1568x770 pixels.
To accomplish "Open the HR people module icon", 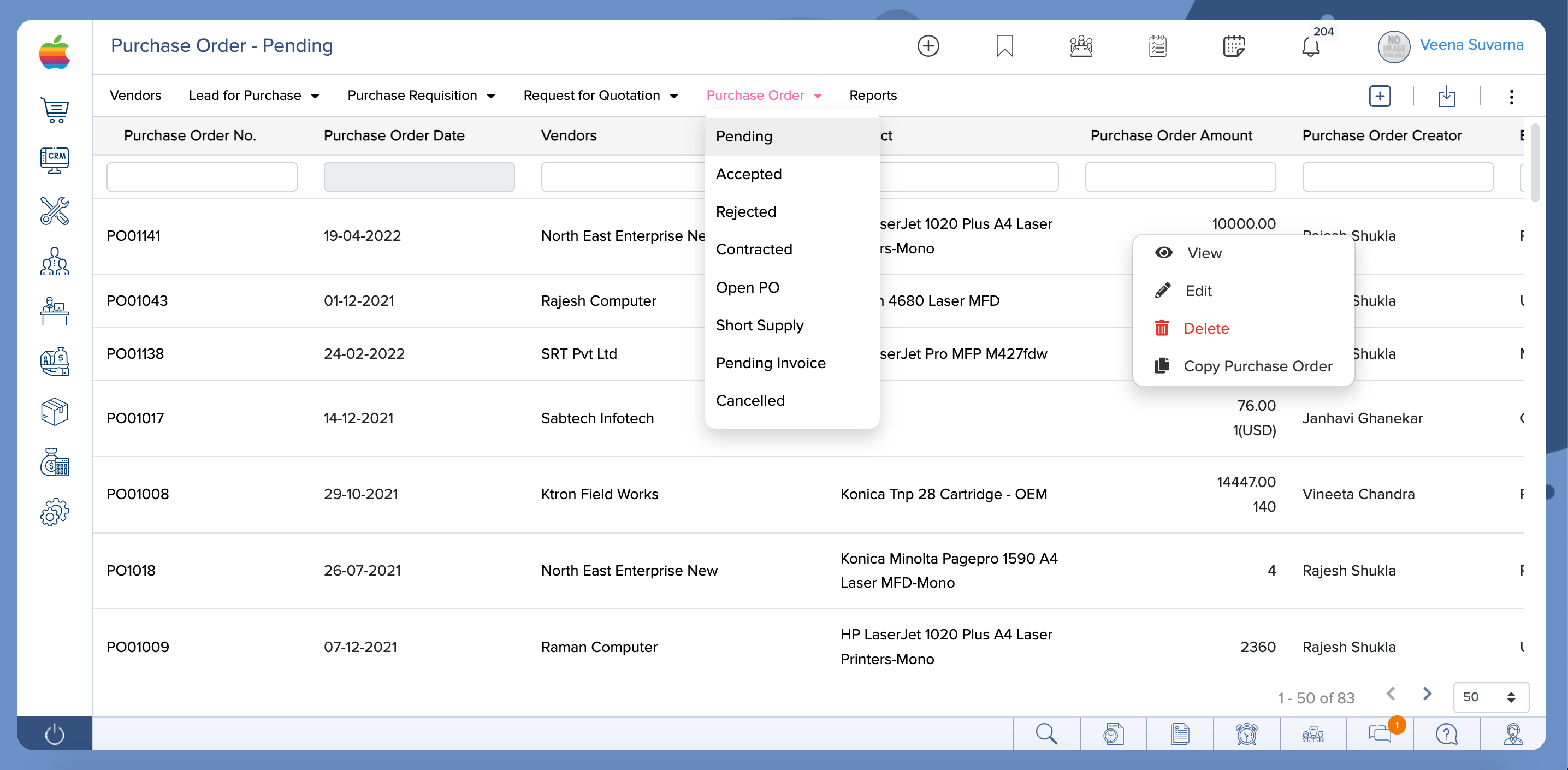I will point(55,261).
